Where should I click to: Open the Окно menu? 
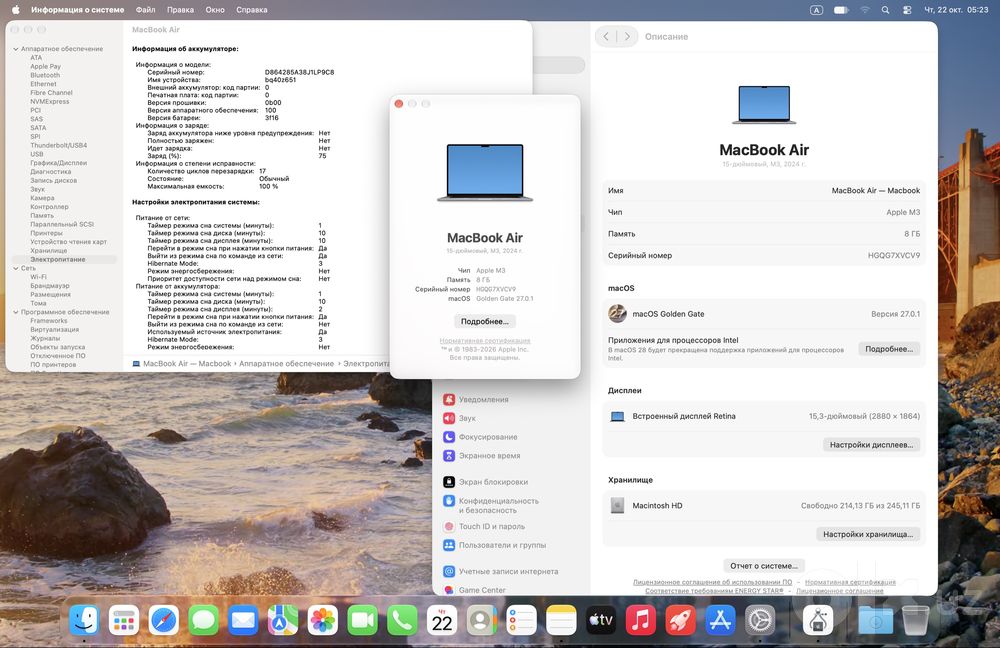215,10
